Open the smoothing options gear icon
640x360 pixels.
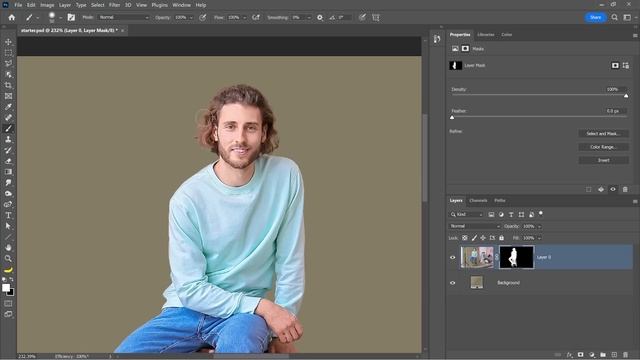click(x=320, y=18)
